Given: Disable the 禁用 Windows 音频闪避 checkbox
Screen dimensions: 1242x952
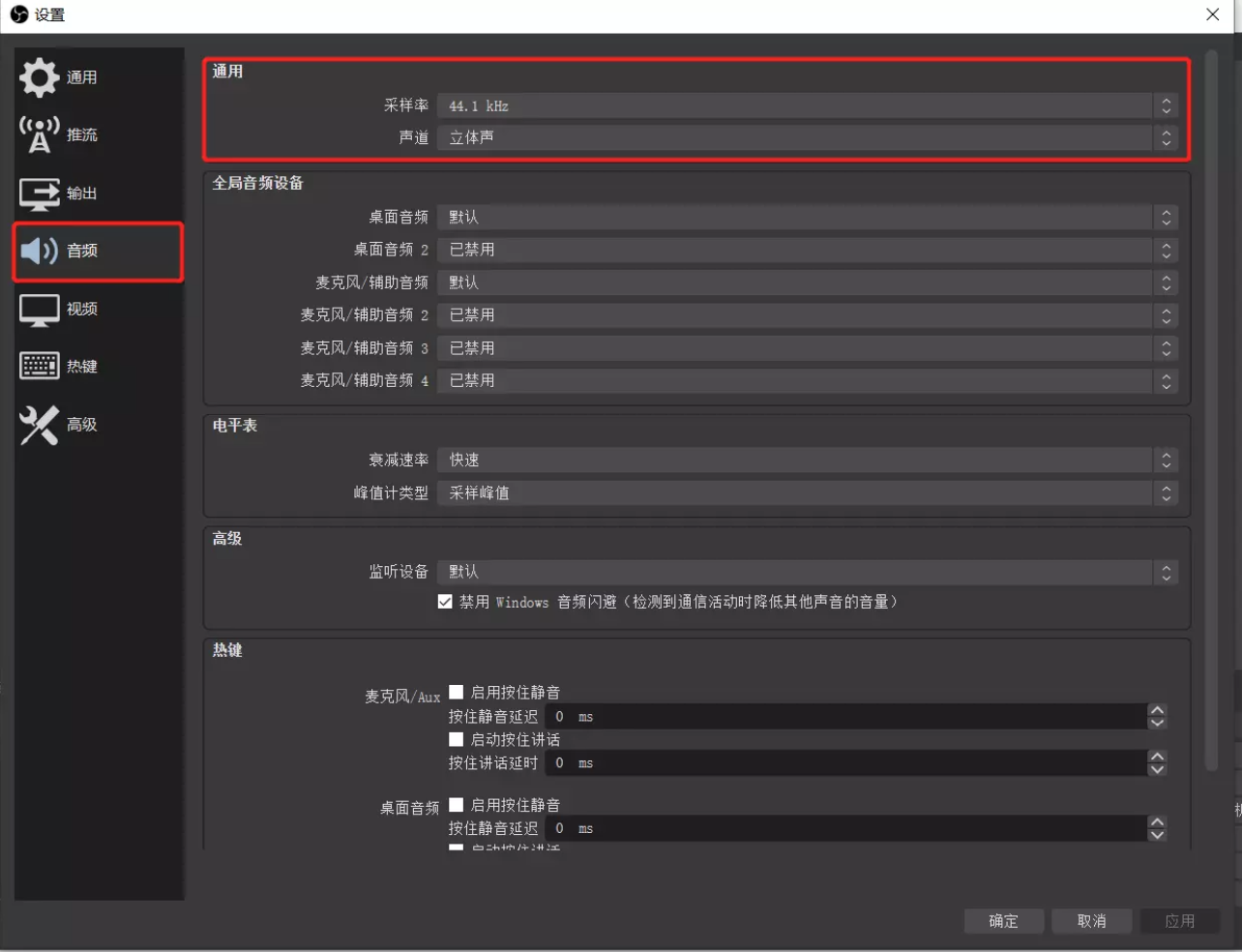Looking at the screenshot, I should coord(445,601).
